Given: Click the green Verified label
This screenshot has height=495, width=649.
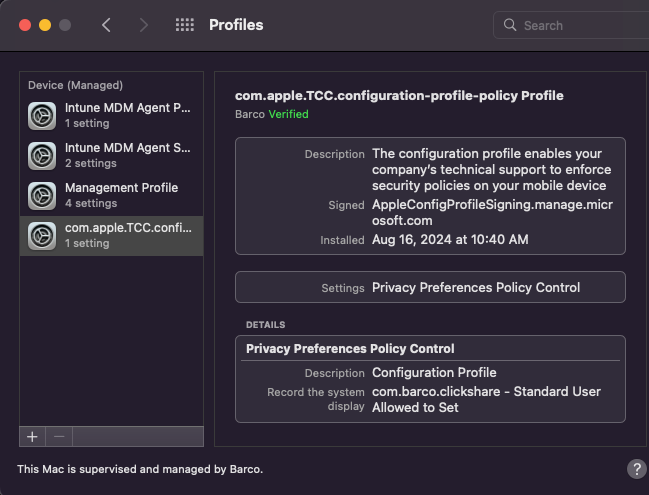Looking at the screenshot, I should 288,114.
